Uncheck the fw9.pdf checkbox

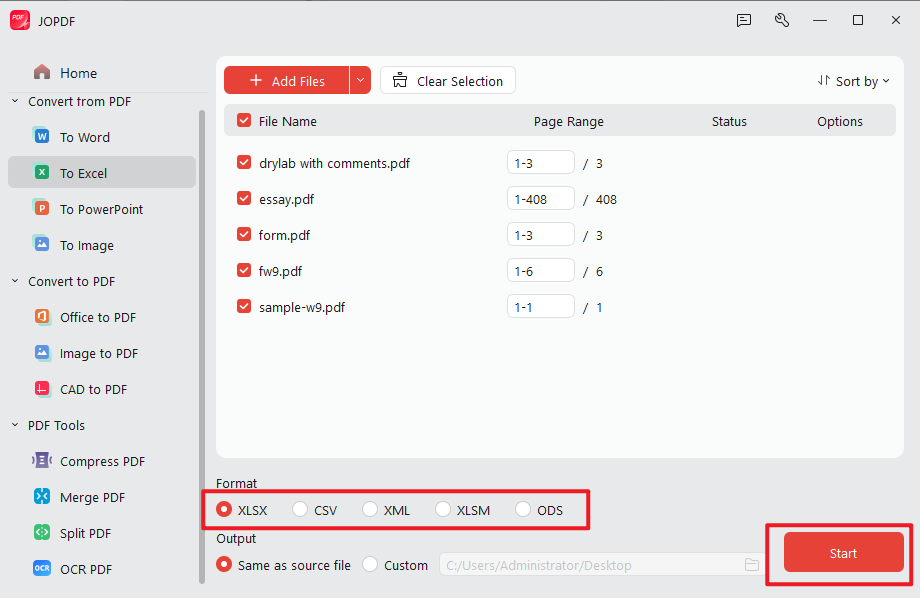point(243,271)
